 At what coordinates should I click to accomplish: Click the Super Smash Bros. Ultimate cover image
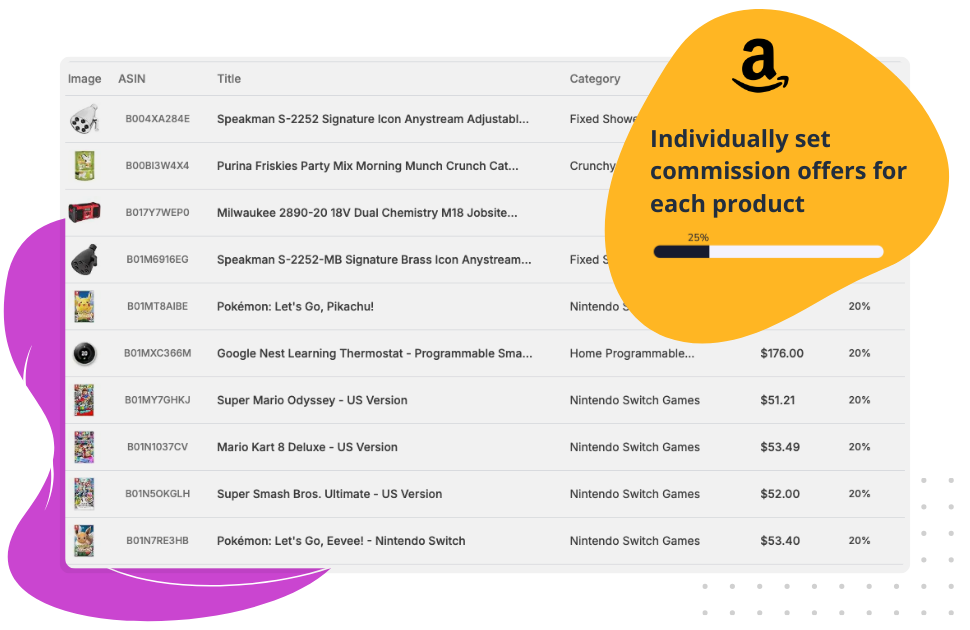84,494
